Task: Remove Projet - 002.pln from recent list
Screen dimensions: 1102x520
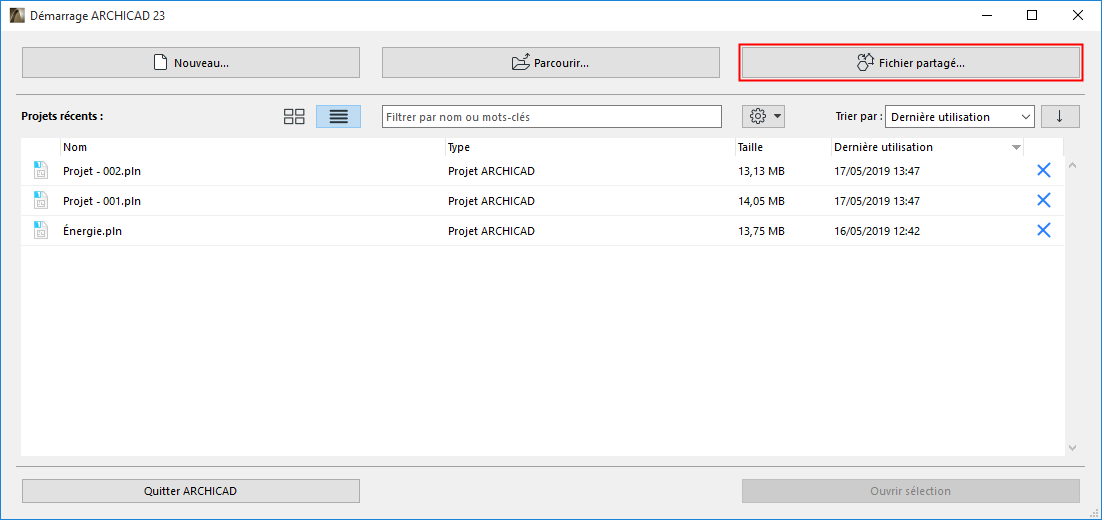Action: click(x=1044, y=170)
